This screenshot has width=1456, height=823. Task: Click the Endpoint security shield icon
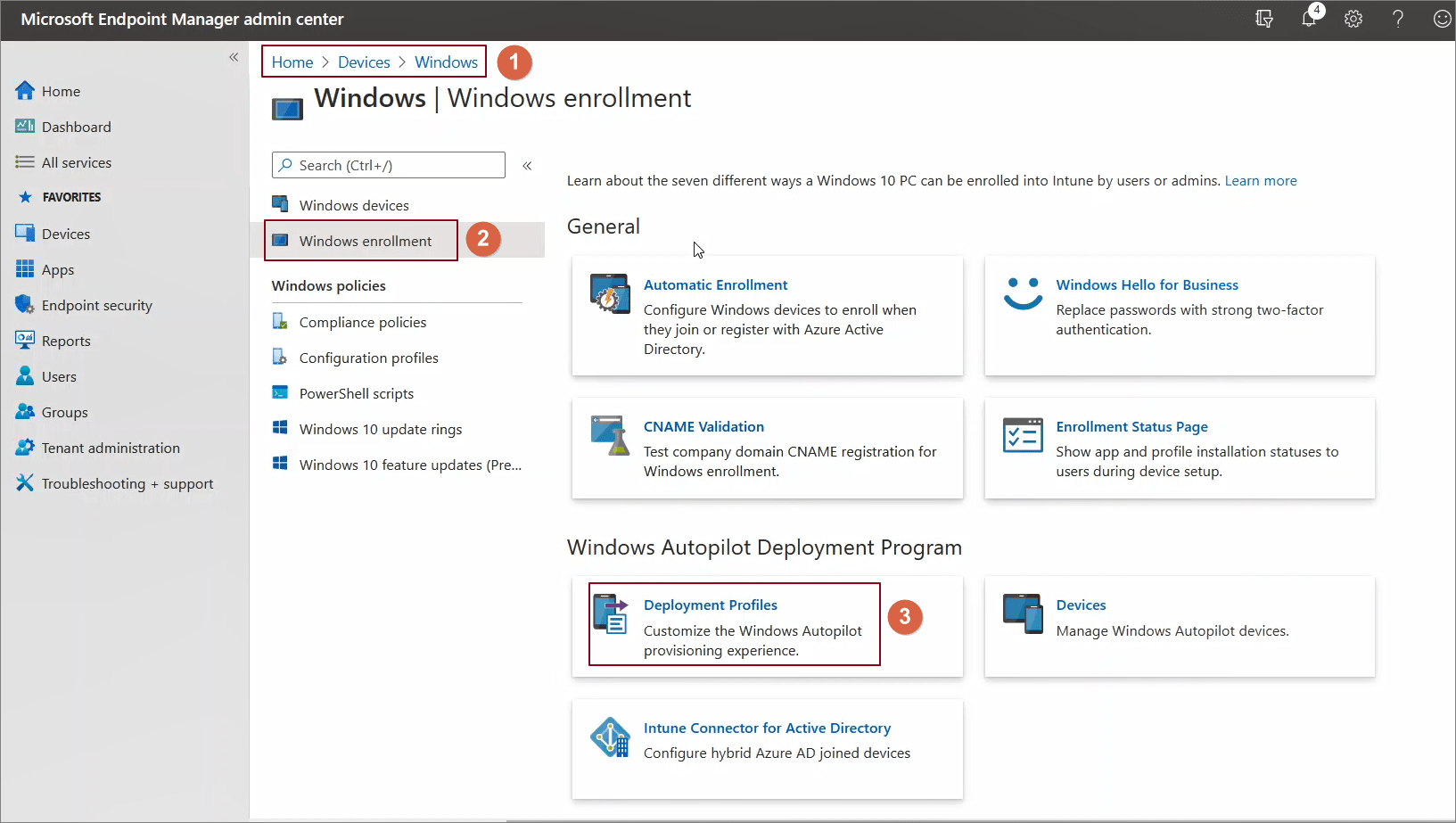pos(25,305)
